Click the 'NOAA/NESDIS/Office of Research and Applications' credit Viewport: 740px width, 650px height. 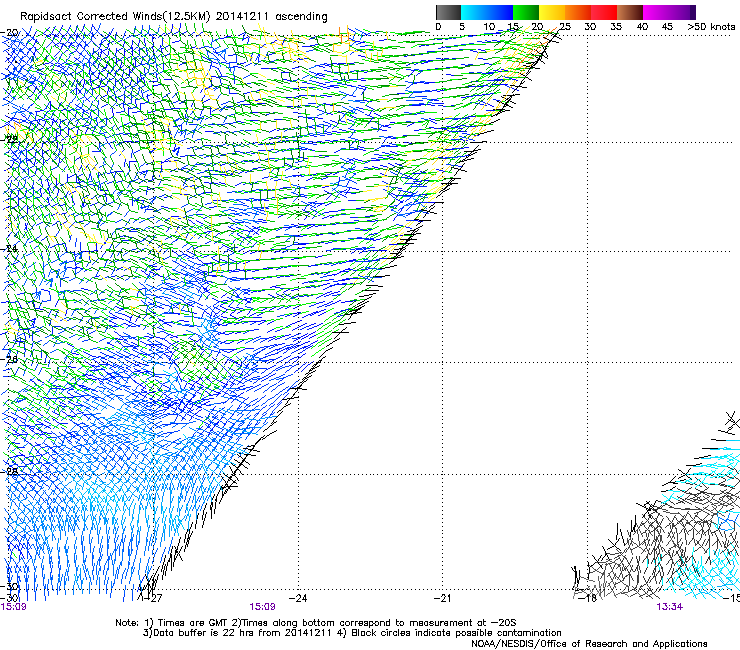tap(589, 644)
